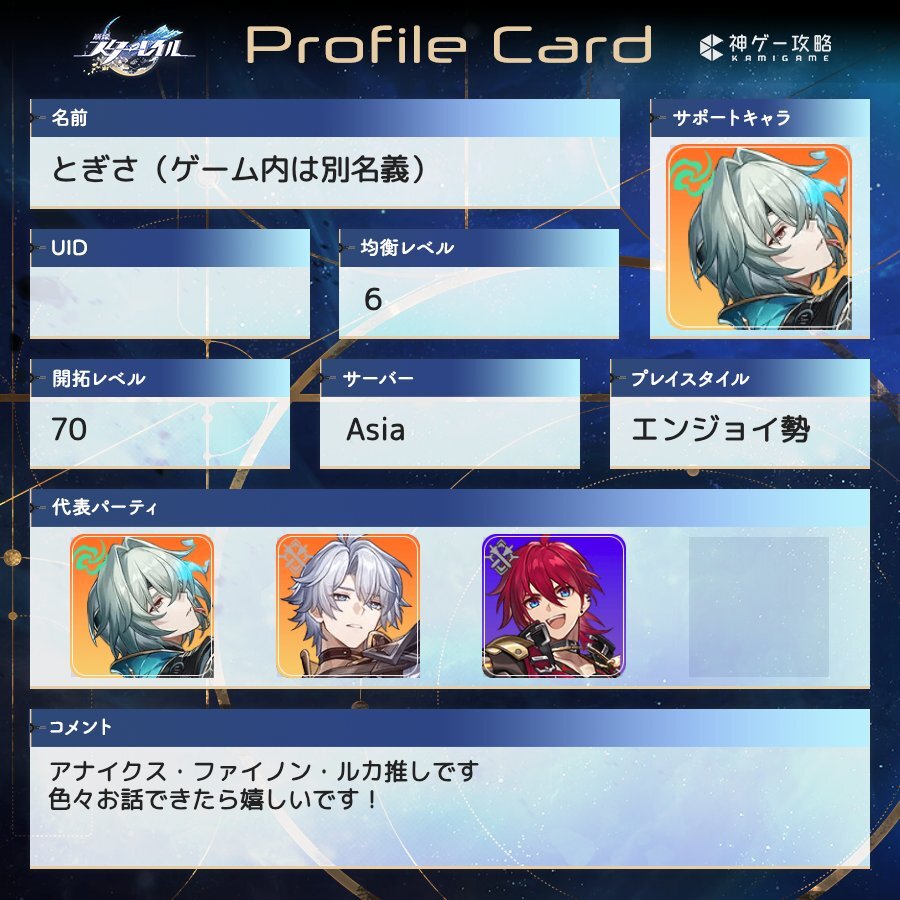The height and width of the screenshot is (900, 900).
Task: Click the Profile Card title
Action: click(449, 45)
